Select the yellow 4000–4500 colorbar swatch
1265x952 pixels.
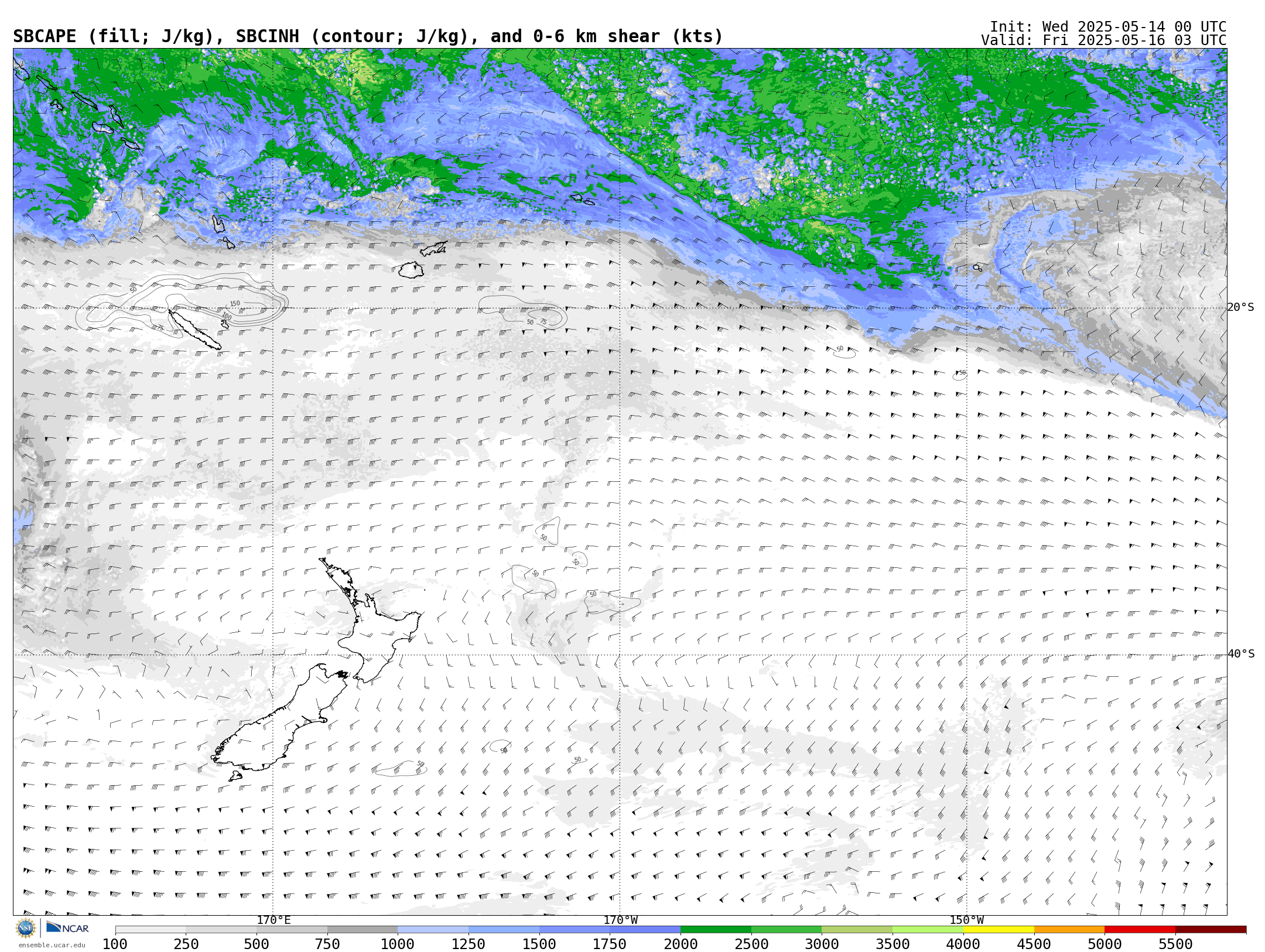coord(999,929)
